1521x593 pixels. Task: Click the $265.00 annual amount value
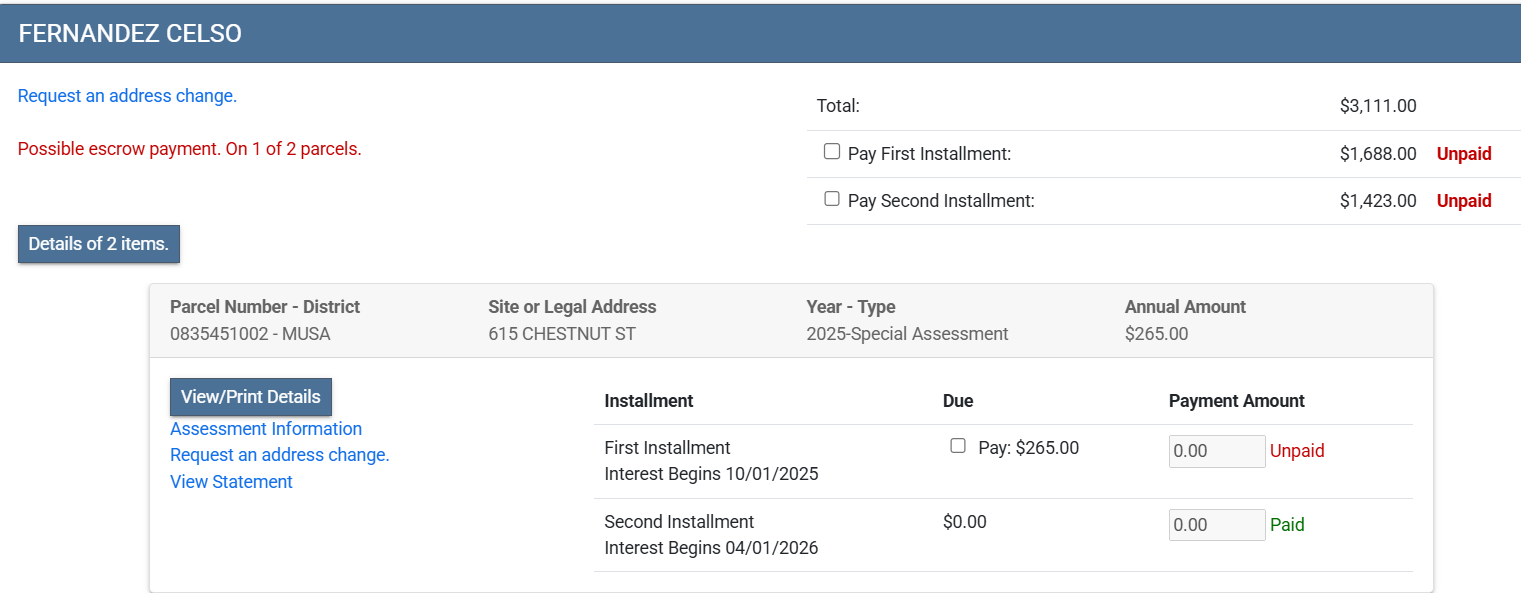pos(1156,334)
